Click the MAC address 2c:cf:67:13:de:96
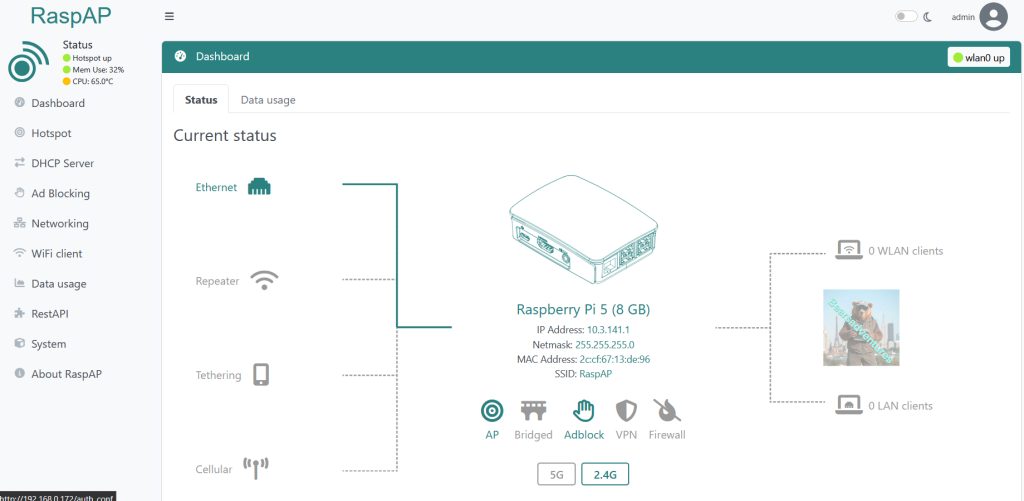Viewport: 1024px width, 501px height. click(x=615, y=359)
